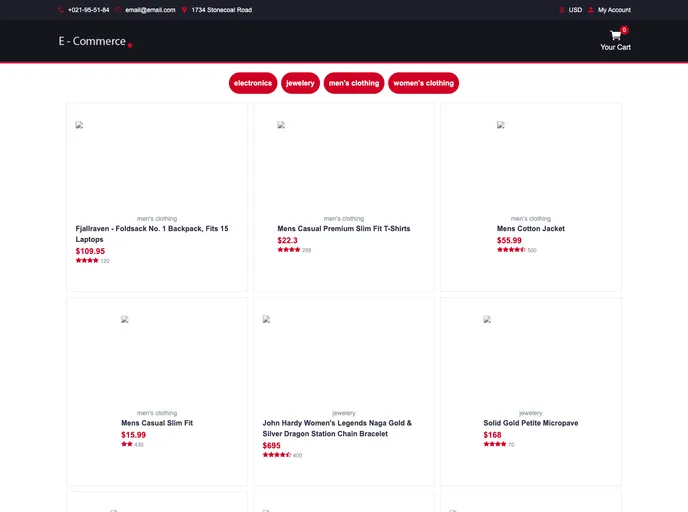Viewport: 688px width, 512px height.
Task: Click the Solid Gold Petite Micropave image
Action: click(487, 320)
